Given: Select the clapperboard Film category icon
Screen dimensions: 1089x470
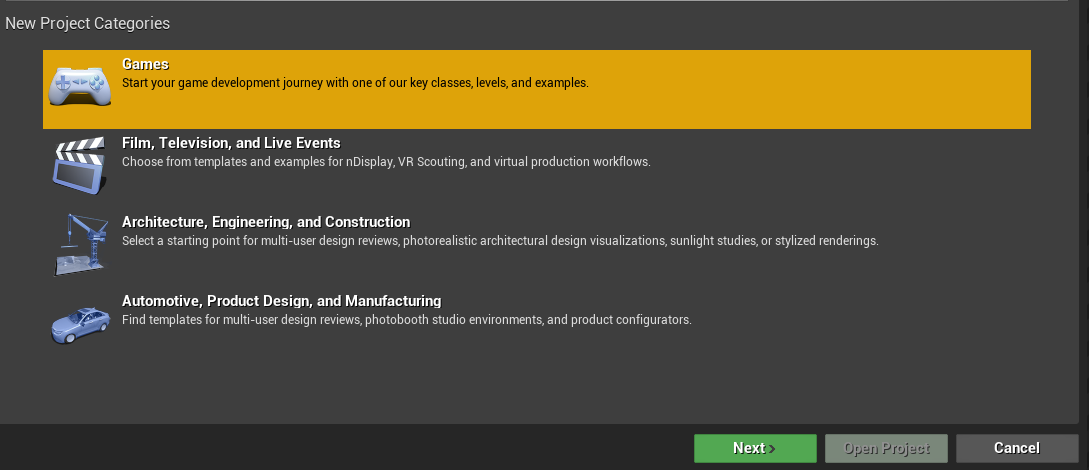Looking at the screenshot, I should [x=80, y=166].
